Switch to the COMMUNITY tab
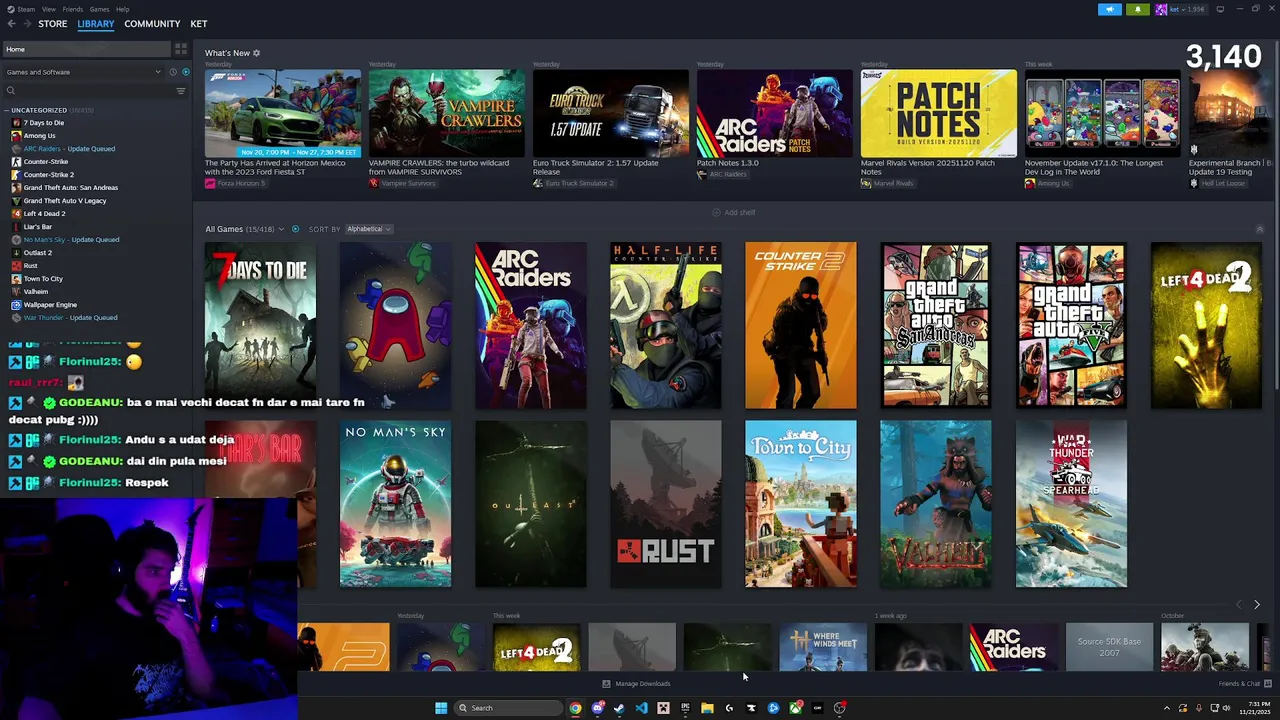Viewport: 1280px width, 720px height. [x=152, y=24]
